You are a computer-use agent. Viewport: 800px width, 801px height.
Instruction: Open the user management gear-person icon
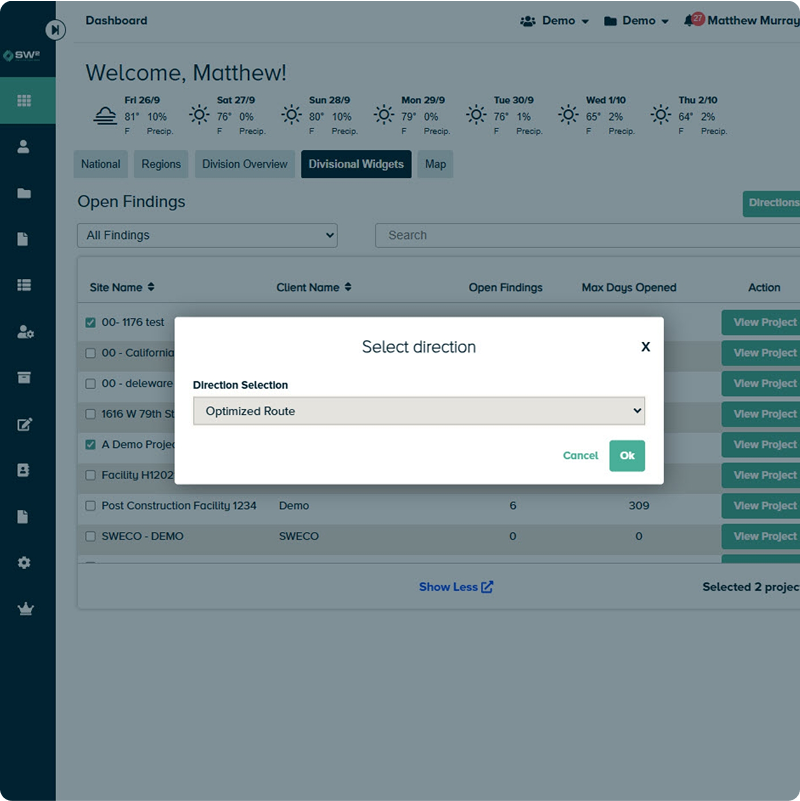pos(25,331)
